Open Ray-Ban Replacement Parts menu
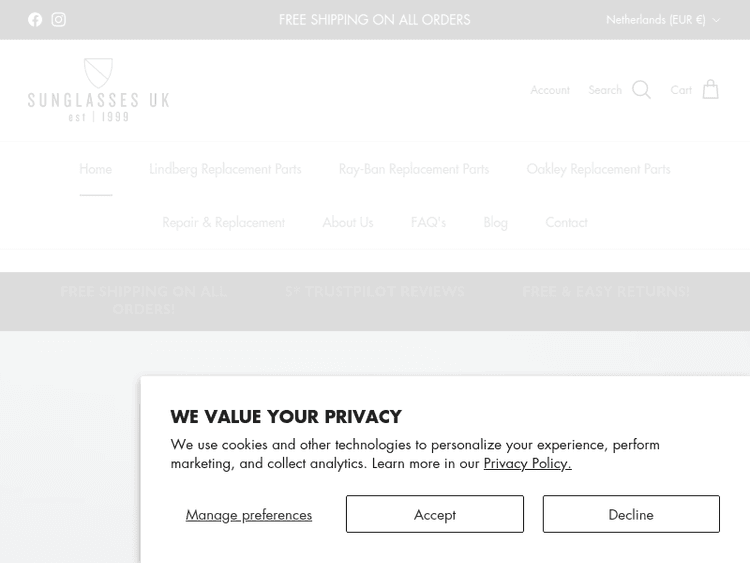Image resolution: width=750 pixels, height=563 pixels. tap(413, 169)
